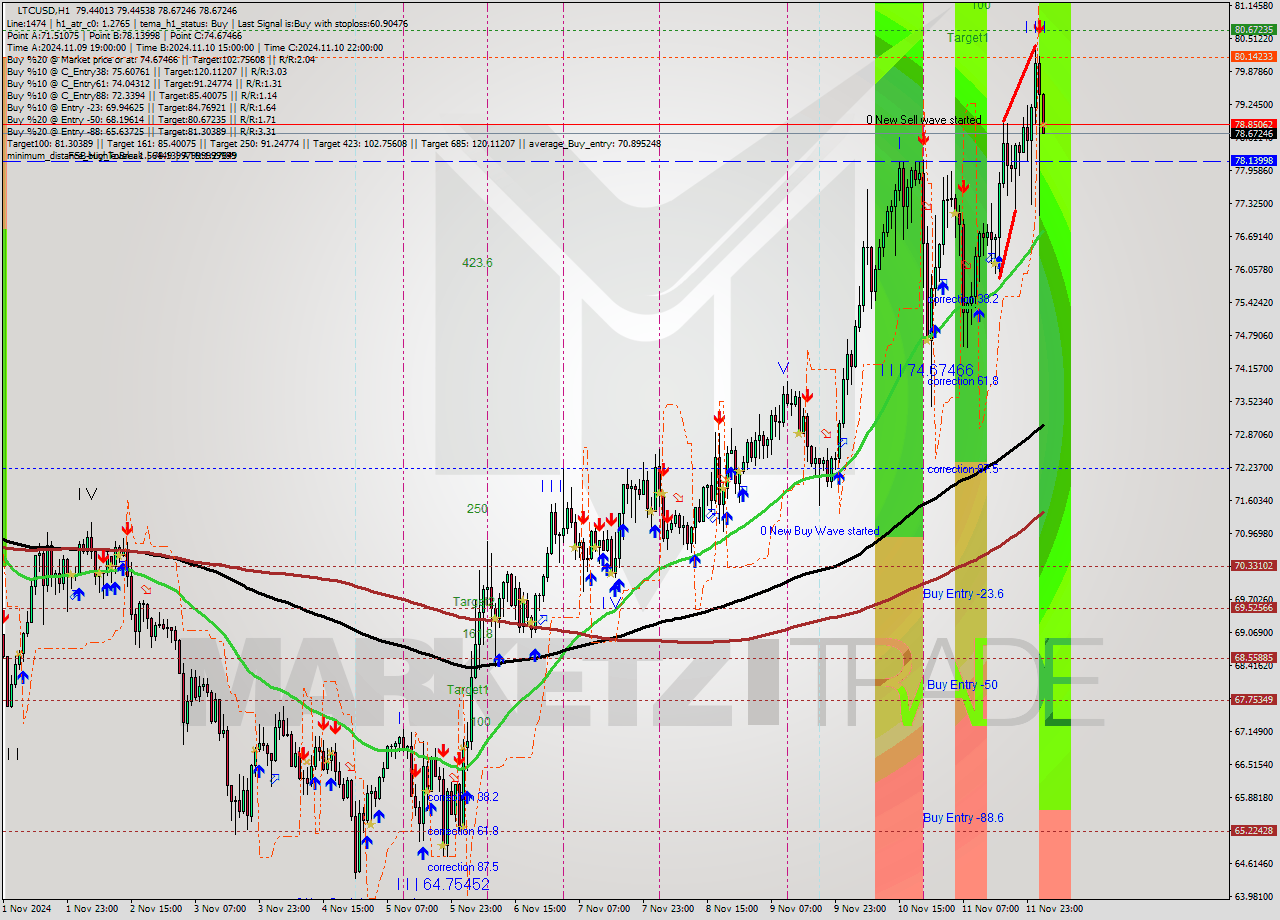The height and width of the screenshot is (920, 1280).
Task: Click the 67.14900 price axis value
Action: click(x=1253, y=731)
